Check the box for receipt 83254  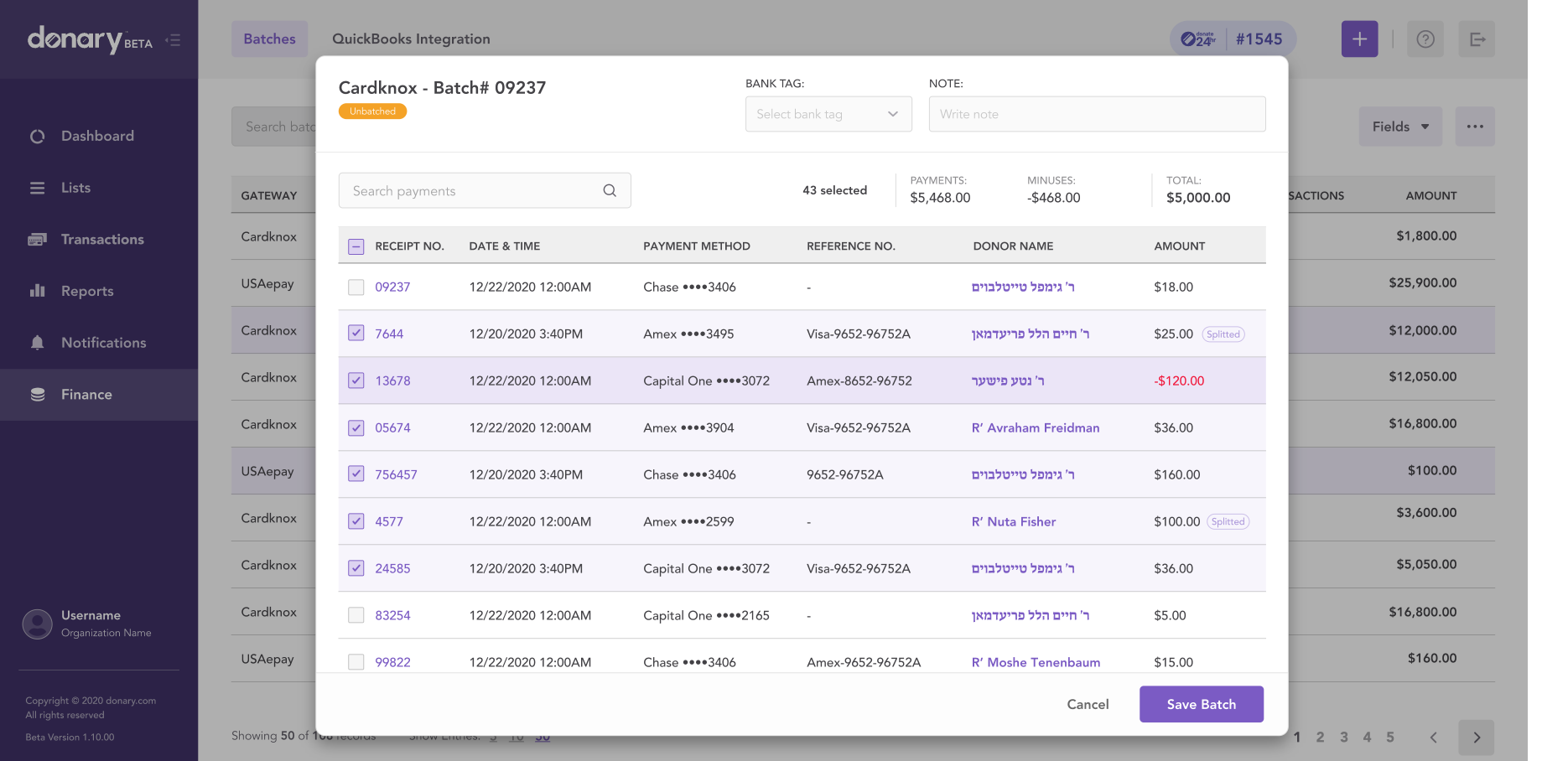(356, 615)
